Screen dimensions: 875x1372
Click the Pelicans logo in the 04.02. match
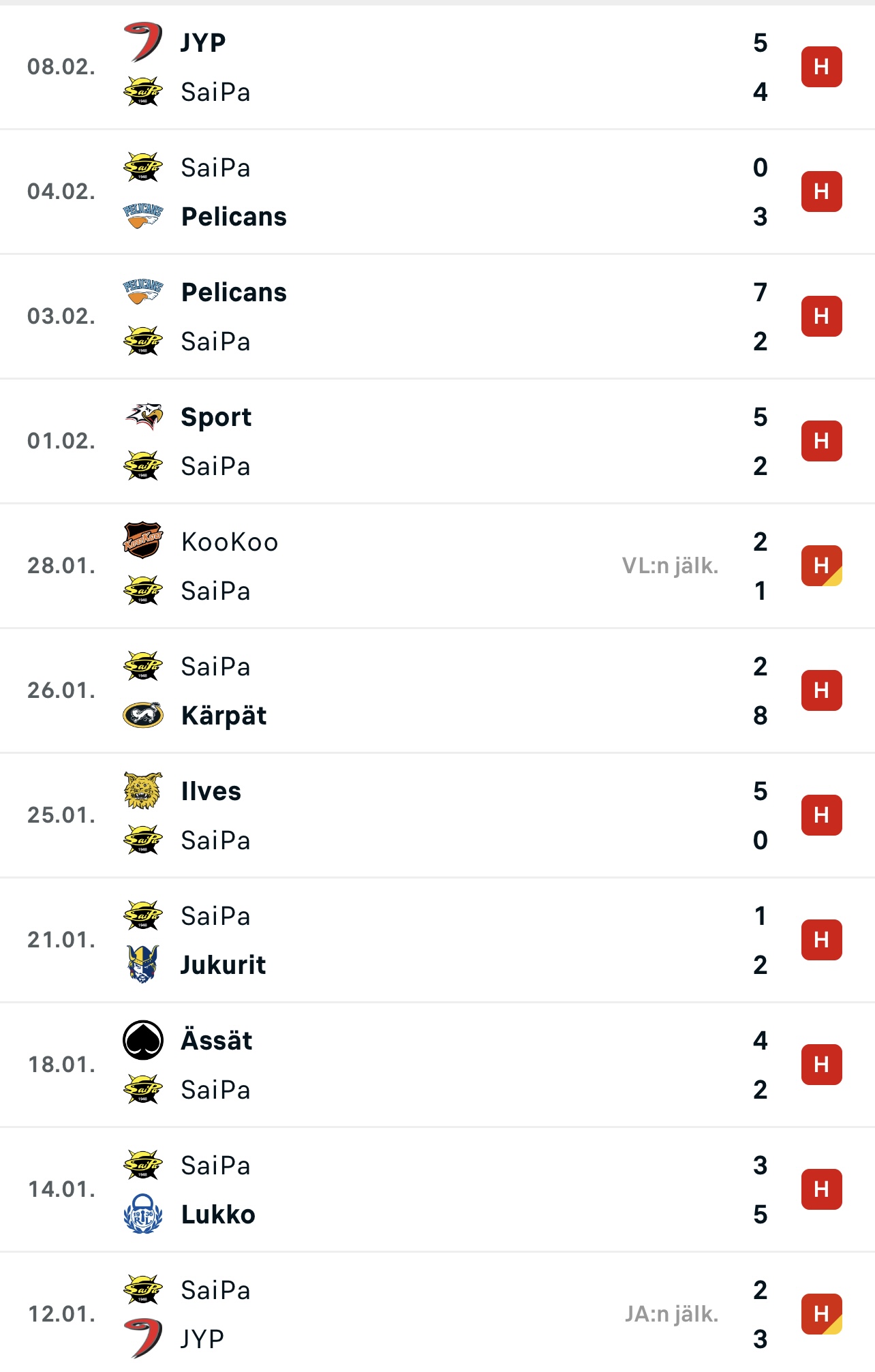(x=143, y=216)
